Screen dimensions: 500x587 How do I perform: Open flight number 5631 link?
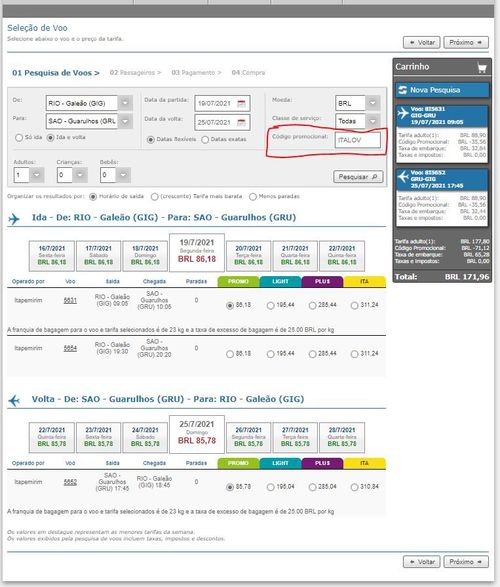point(70,300)
